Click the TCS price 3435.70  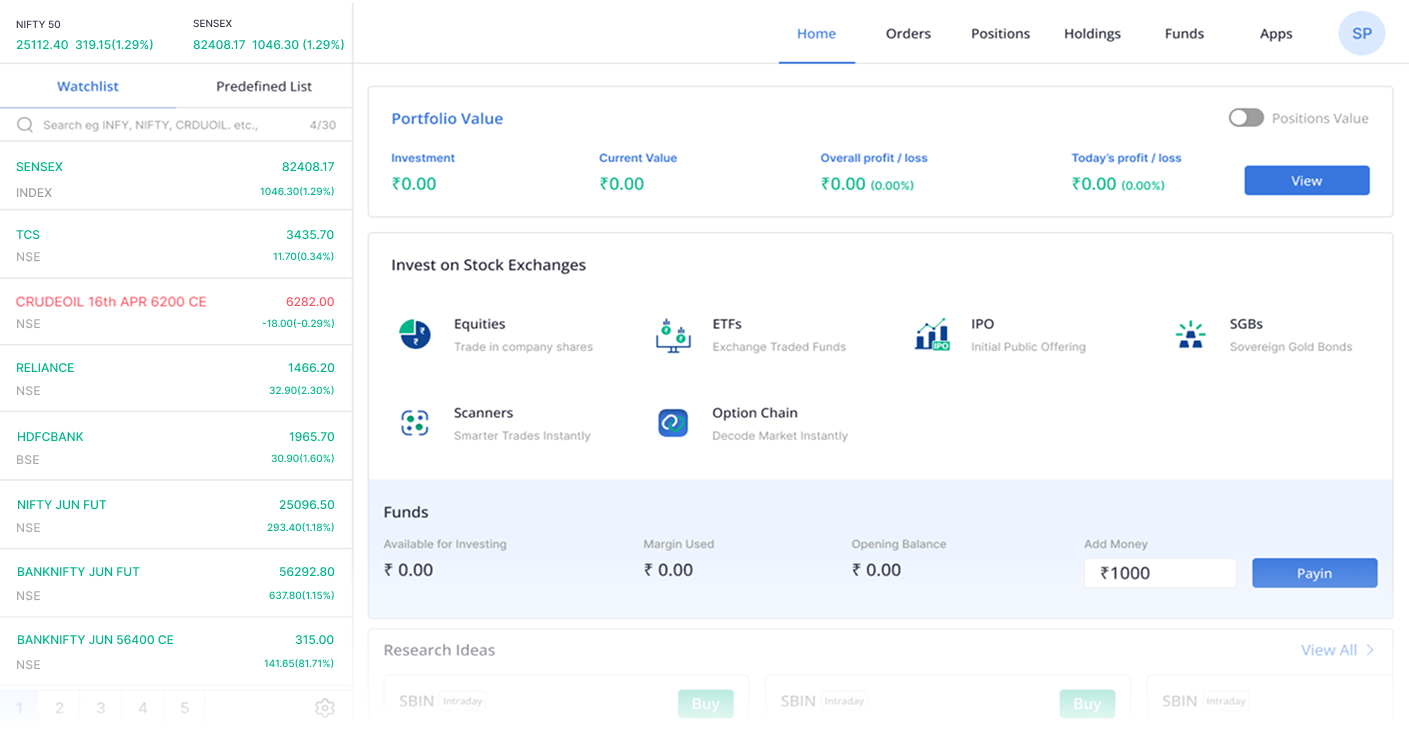310,235
